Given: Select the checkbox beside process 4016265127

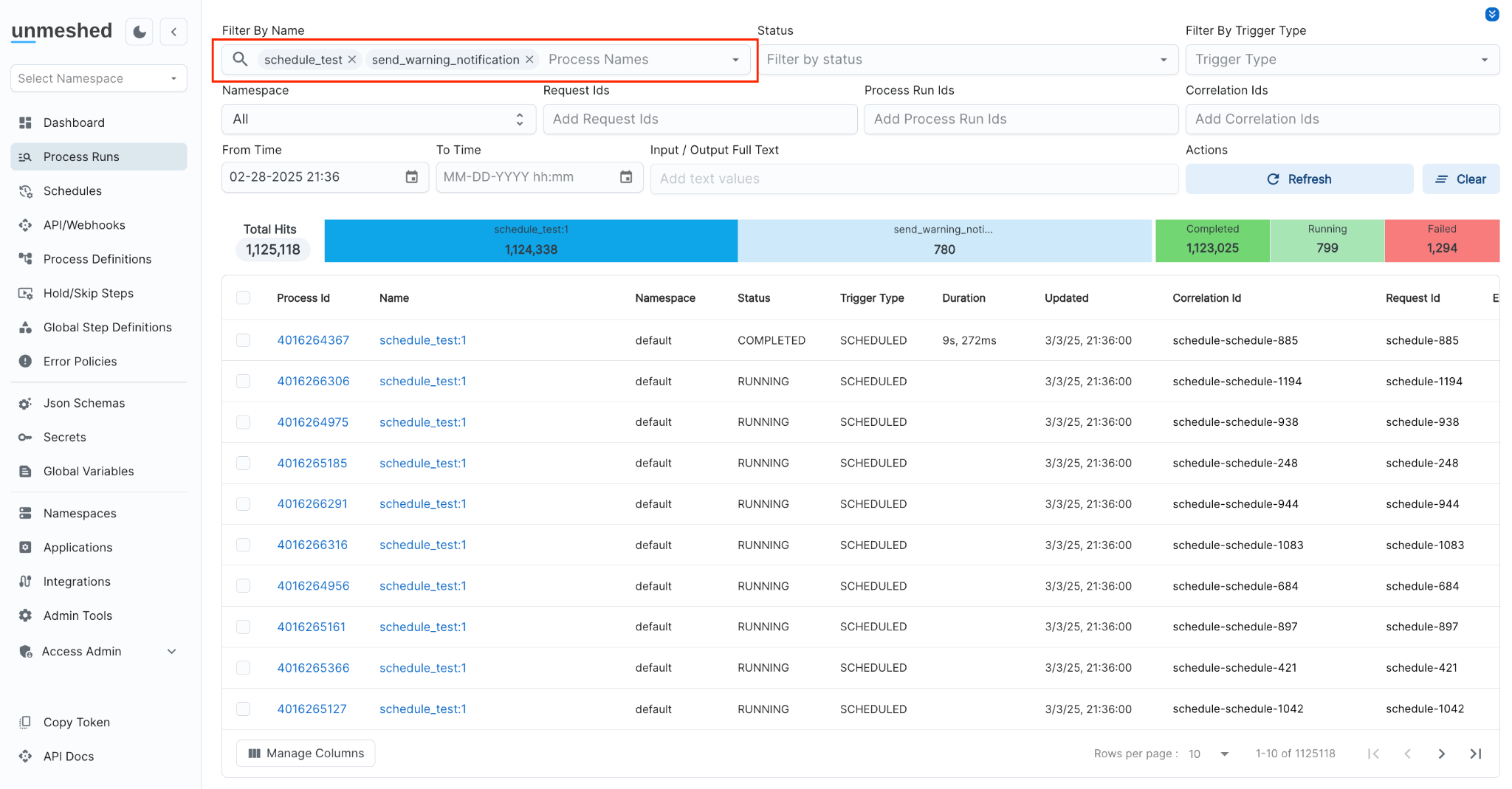Looking at the screenshot, I should [244, 709].
